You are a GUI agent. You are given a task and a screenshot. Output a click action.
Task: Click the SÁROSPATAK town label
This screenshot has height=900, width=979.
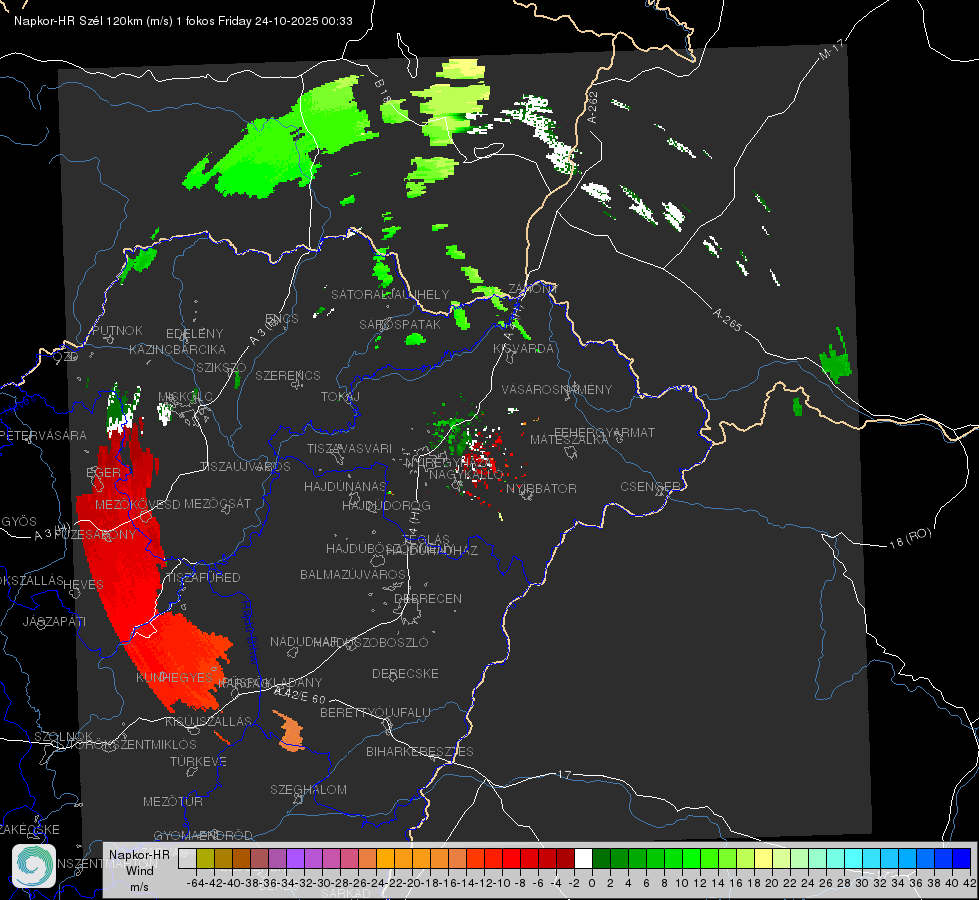click(400, 324)
